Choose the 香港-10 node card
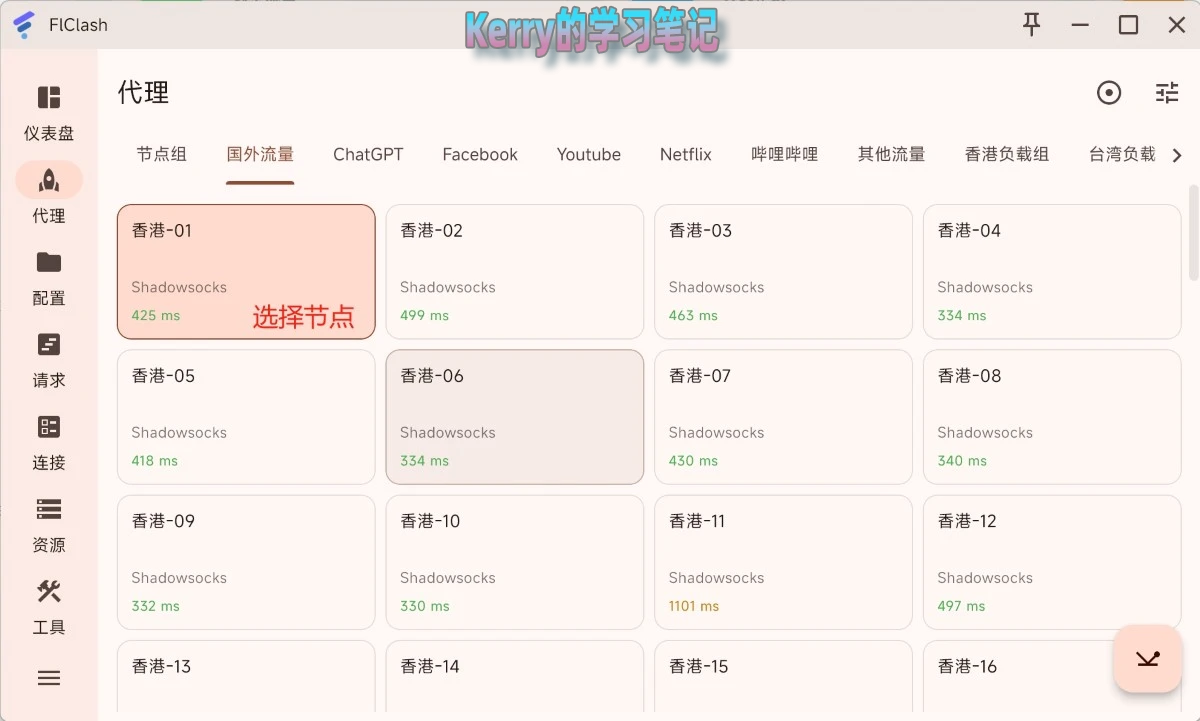Viewport: 1200px width, 721px height. click(x=515, y=562)
